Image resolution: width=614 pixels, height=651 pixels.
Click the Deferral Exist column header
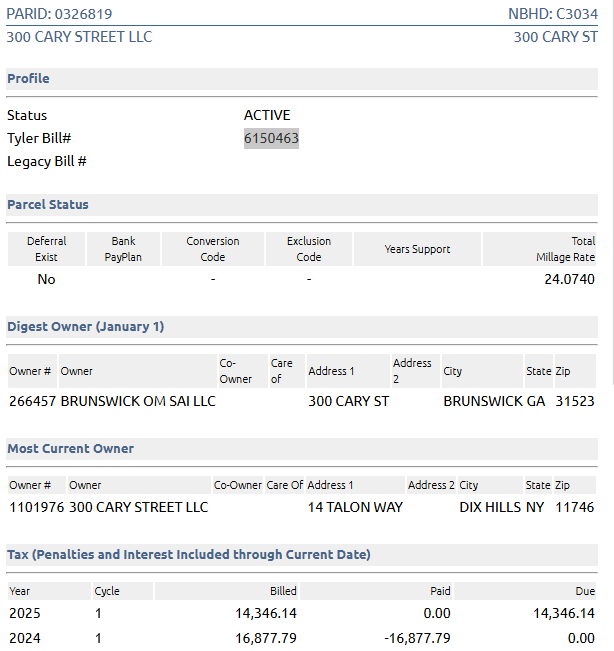46,249
